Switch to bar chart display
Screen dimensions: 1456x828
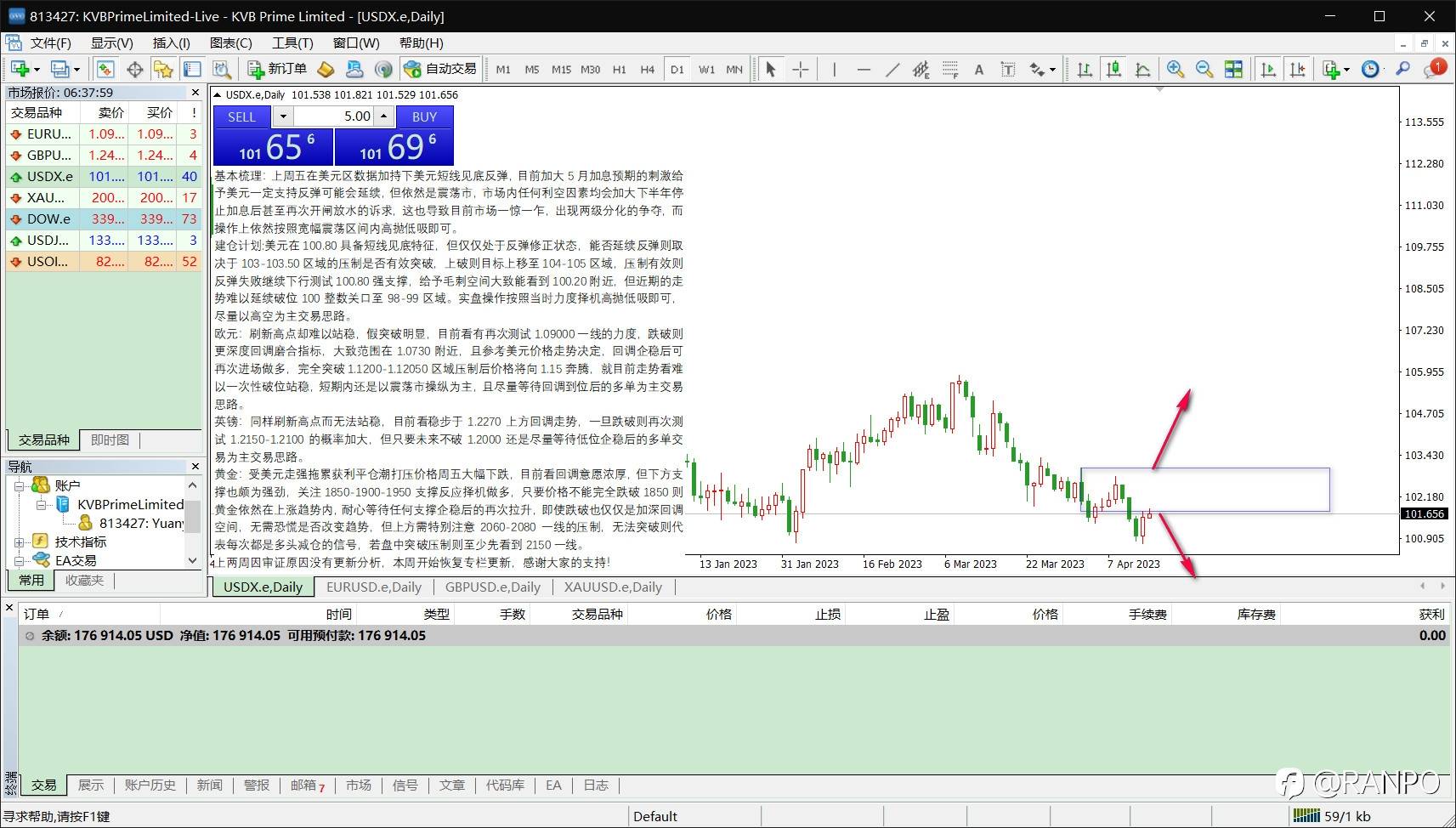tap(1085, 69)
